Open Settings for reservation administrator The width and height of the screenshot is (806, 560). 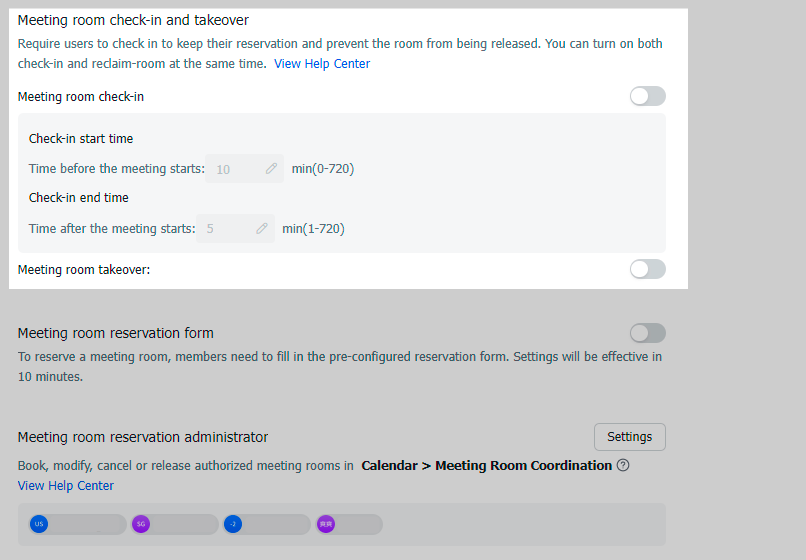[x=629, y=437]
